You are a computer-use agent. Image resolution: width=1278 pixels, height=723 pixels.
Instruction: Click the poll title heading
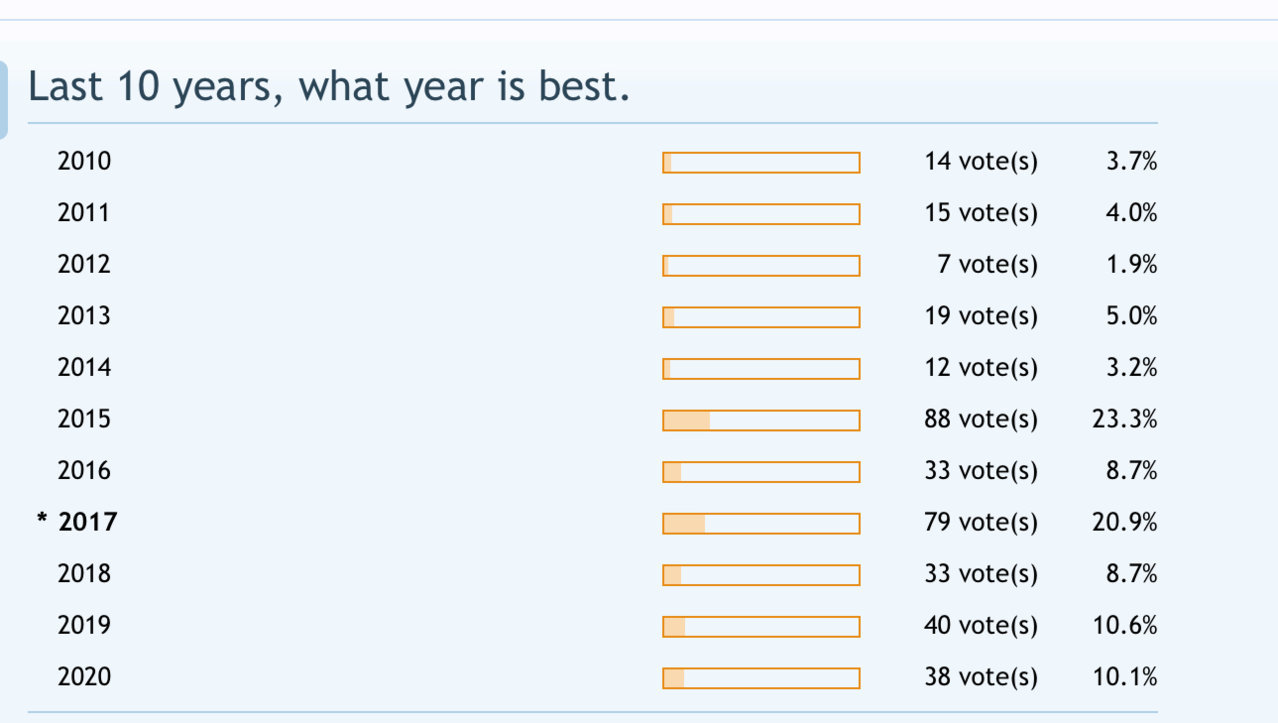[330, 87]
